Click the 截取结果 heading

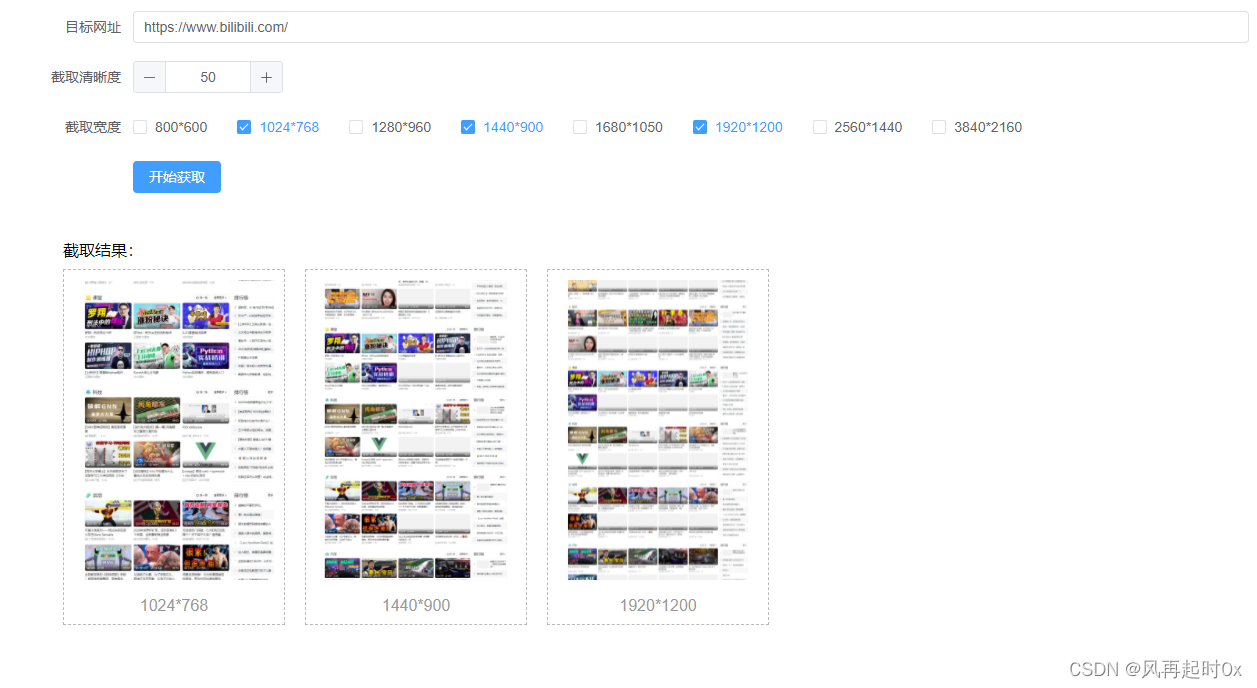98,250
